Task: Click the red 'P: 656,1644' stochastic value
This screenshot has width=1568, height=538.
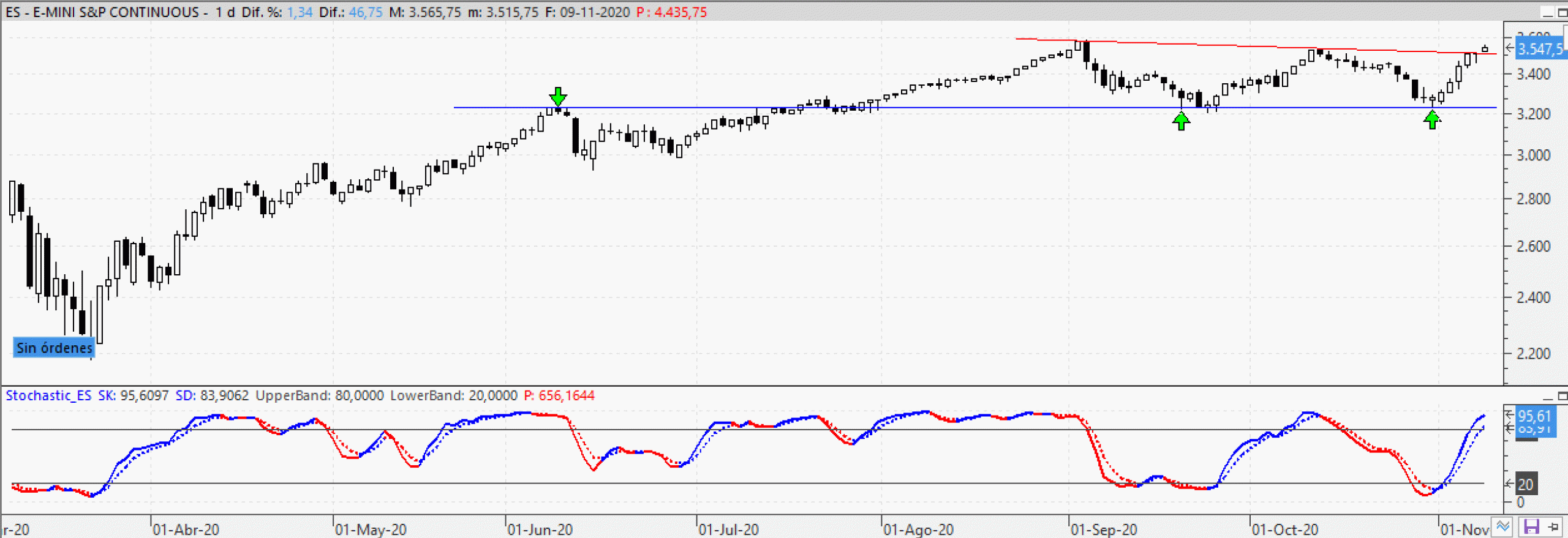Action: (559, 395)
